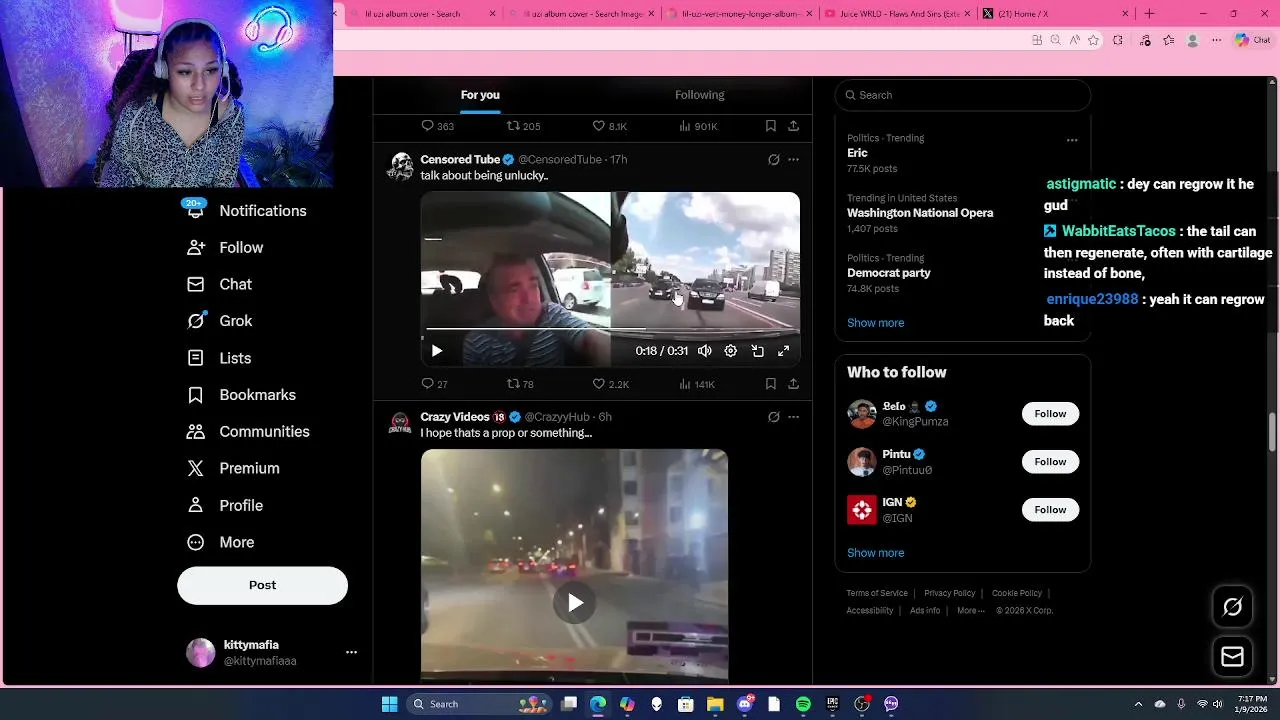Show more Who to follow suggestions
Image resolution: width=1280 pixels, height=720 pixels.
[875, 553]
